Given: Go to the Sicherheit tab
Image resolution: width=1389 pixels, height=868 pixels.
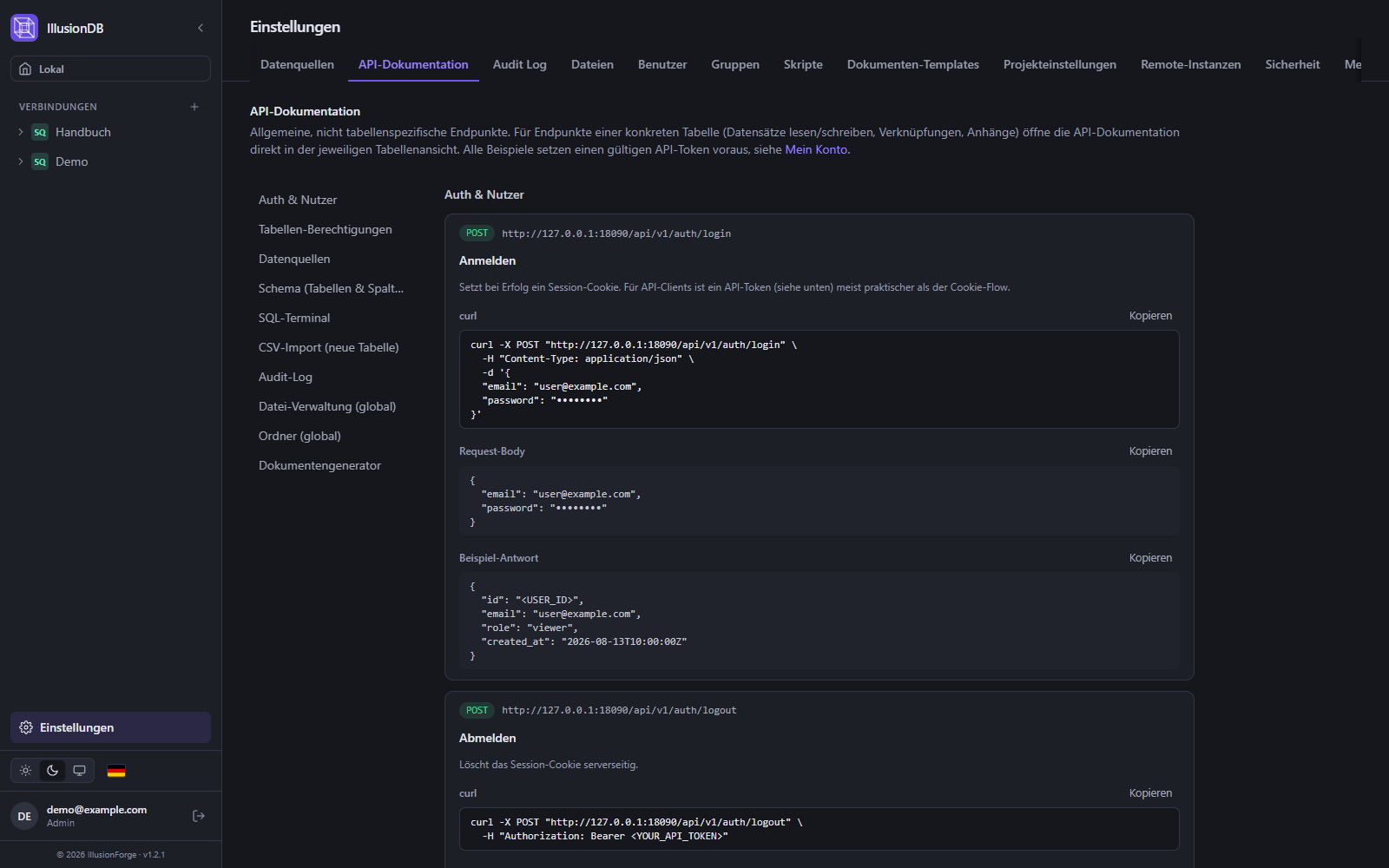Looking at the screenshot, I should [1293, 64].
